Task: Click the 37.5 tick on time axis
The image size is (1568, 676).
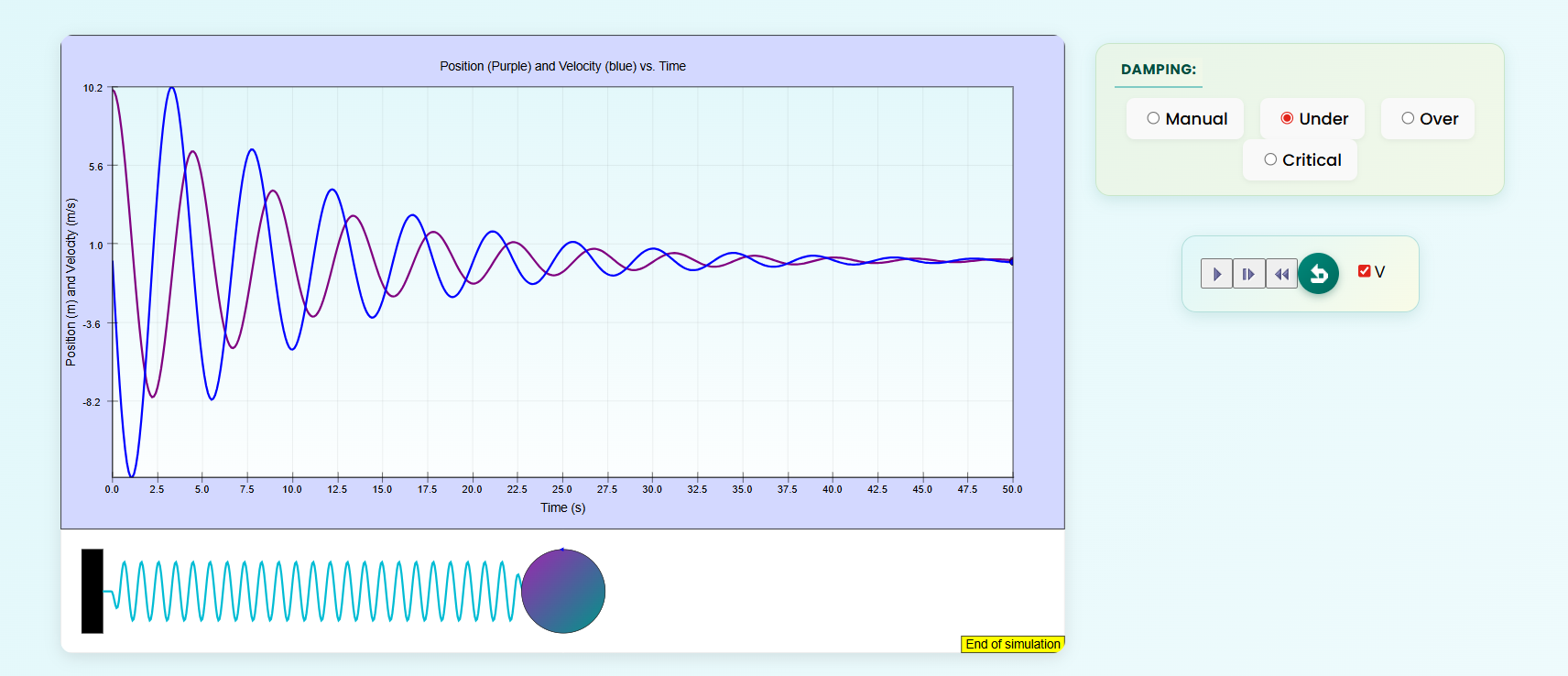Action: 787,489
